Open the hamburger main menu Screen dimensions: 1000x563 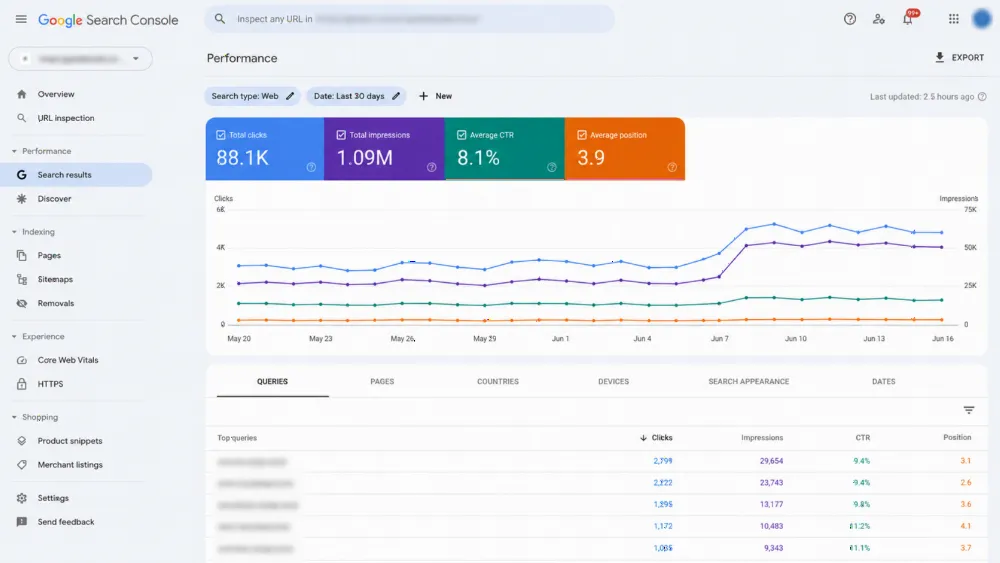pos(21,19)
